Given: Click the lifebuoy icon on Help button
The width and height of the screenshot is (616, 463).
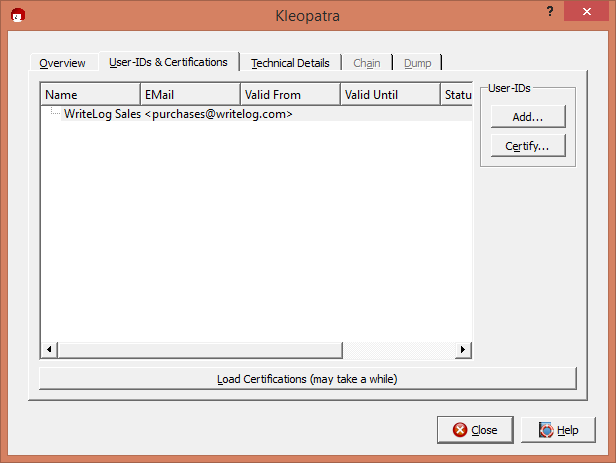Looking at the screenshot, I should (x=546, y=430).
